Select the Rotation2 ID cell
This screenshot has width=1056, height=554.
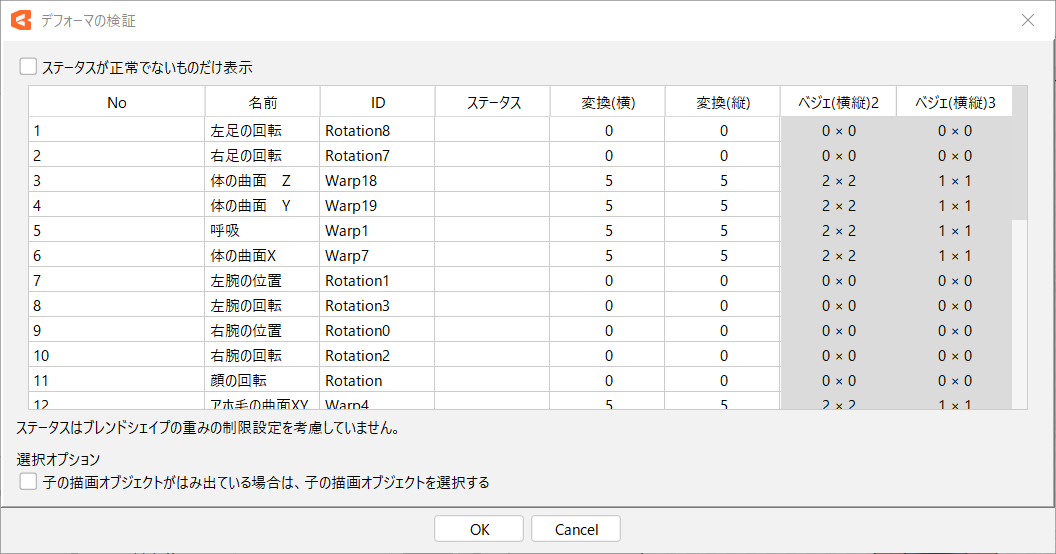(x=357, y=356)
